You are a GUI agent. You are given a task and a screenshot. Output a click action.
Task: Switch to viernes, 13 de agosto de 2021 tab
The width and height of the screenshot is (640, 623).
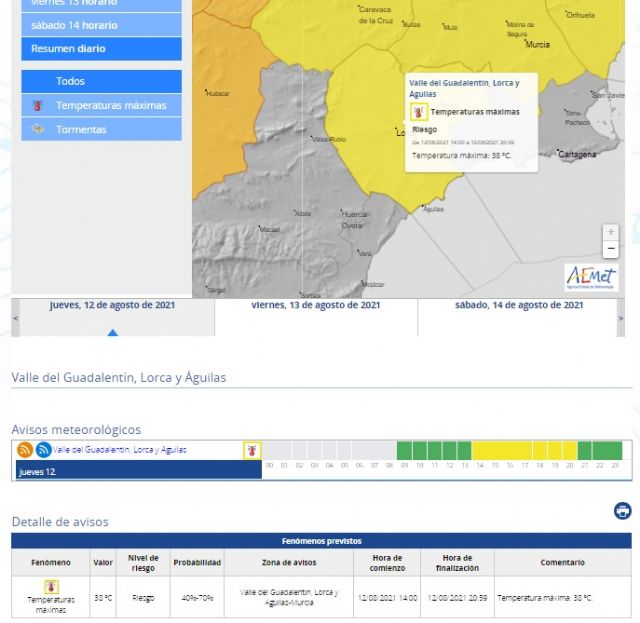coord(315,305)
